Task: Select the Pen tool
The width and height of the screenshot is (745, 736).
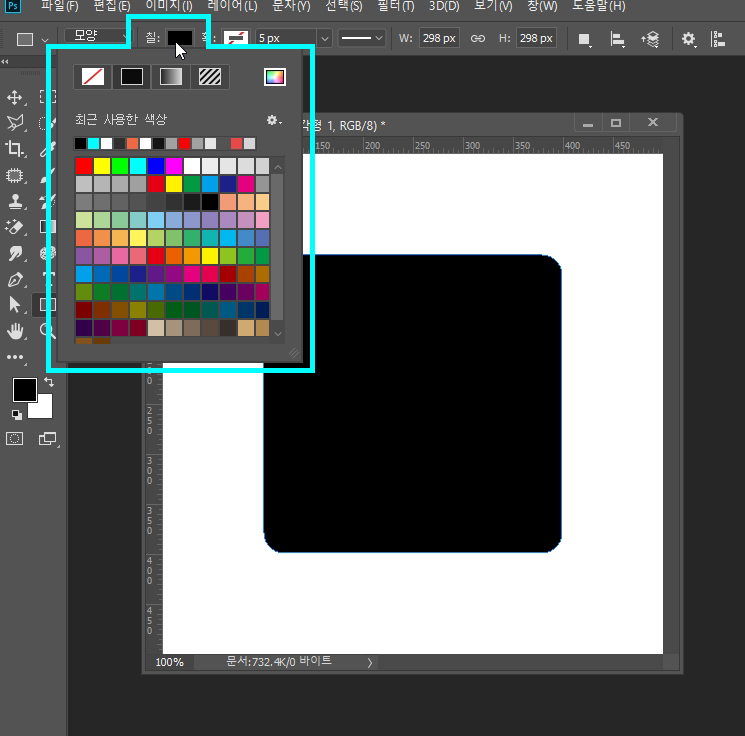Action: [15, 279]
